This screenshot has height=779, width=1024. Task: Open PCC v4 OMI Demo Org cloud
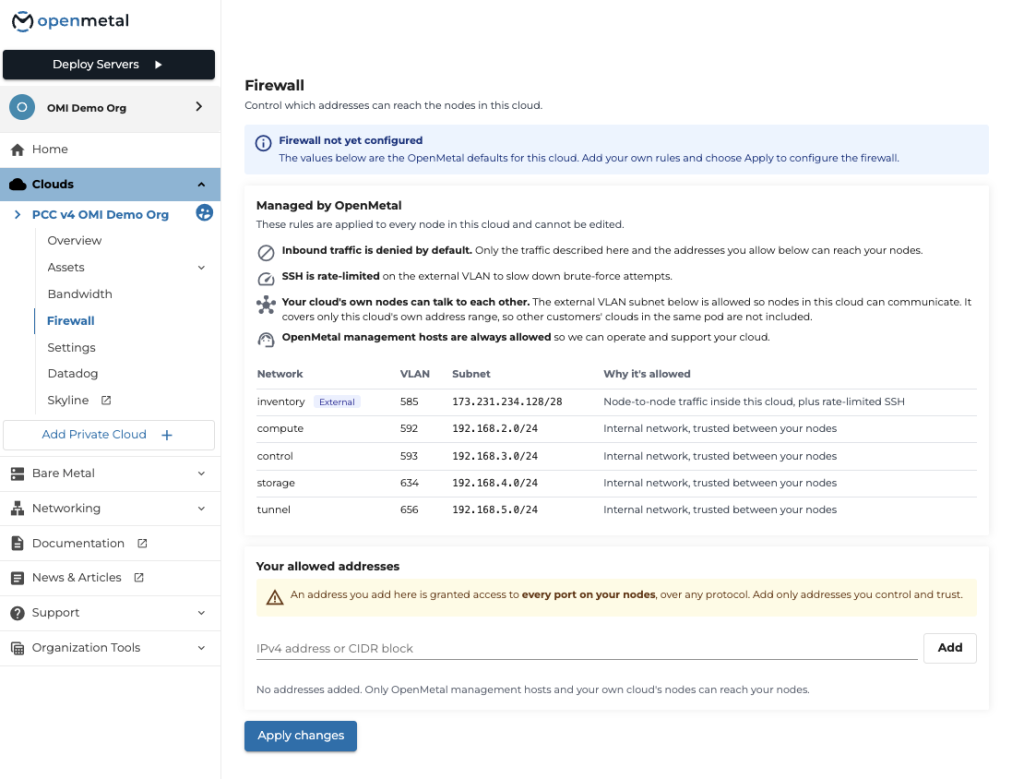click(x=101, y=214)
